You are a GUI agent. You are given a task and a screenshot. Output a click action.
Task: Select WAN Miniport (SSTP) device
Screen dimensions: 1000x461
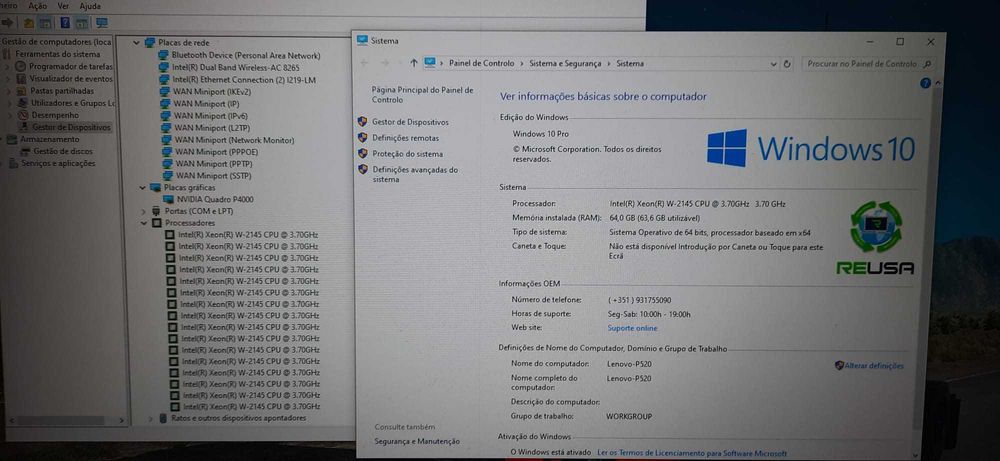click(x=213, y=175)
